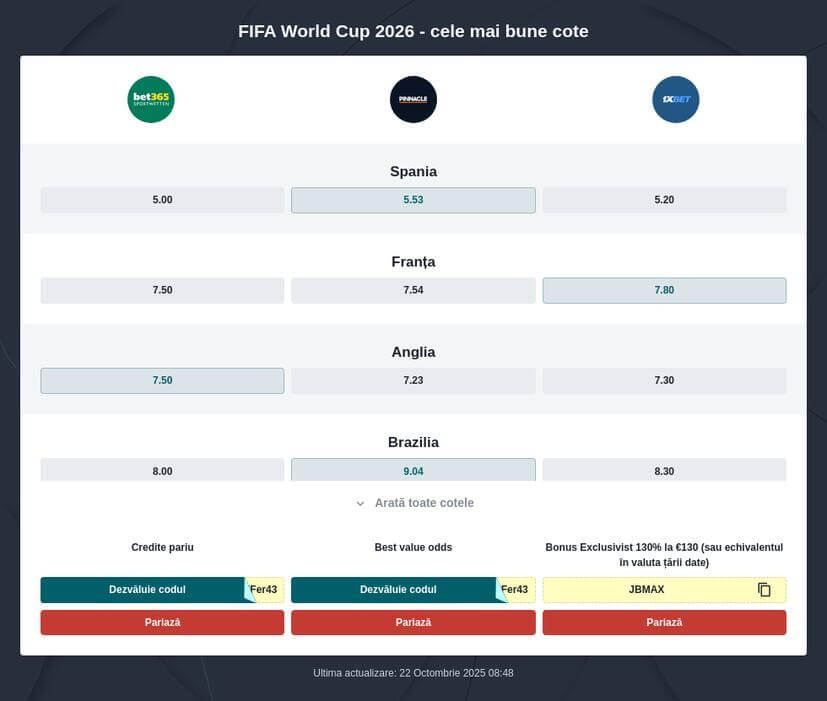The height and width of the screenshot is (701, 827).
Task: Click Spania odds 5.20 at 1xBet
Action: click(664, 200)
